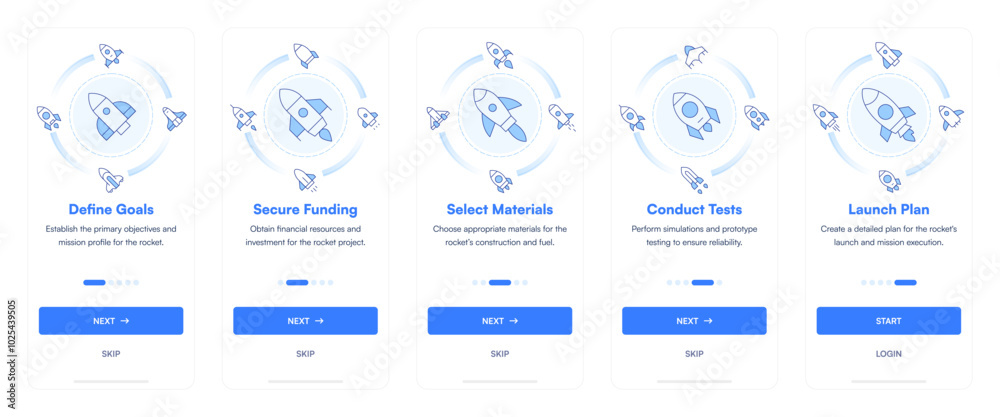Select the big rocket graphic above Select Materials
Viewport: 1000px width, 417px height.
(x=501, y=115)
